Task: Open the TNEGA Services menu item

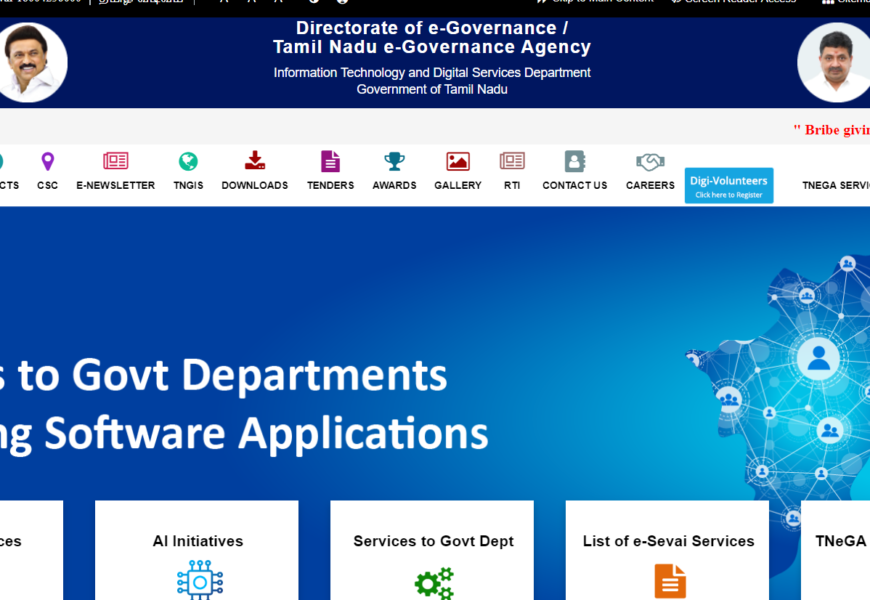Action: coord(836,185)
